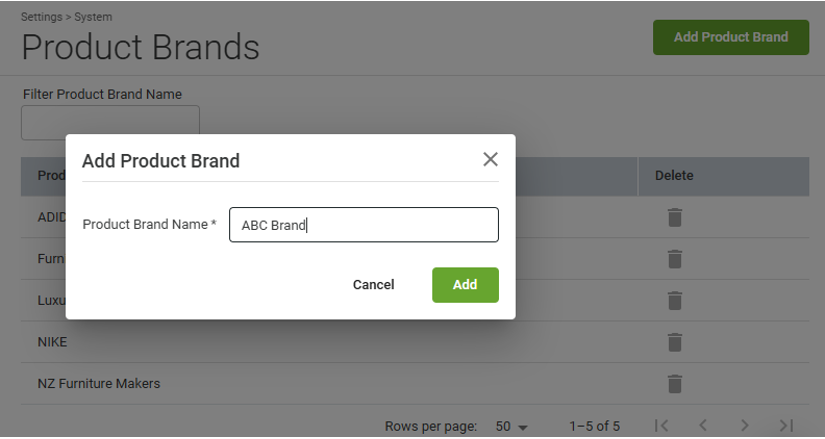
Task: Open Settings from the breadcrumb
Action: coord(42,17)
